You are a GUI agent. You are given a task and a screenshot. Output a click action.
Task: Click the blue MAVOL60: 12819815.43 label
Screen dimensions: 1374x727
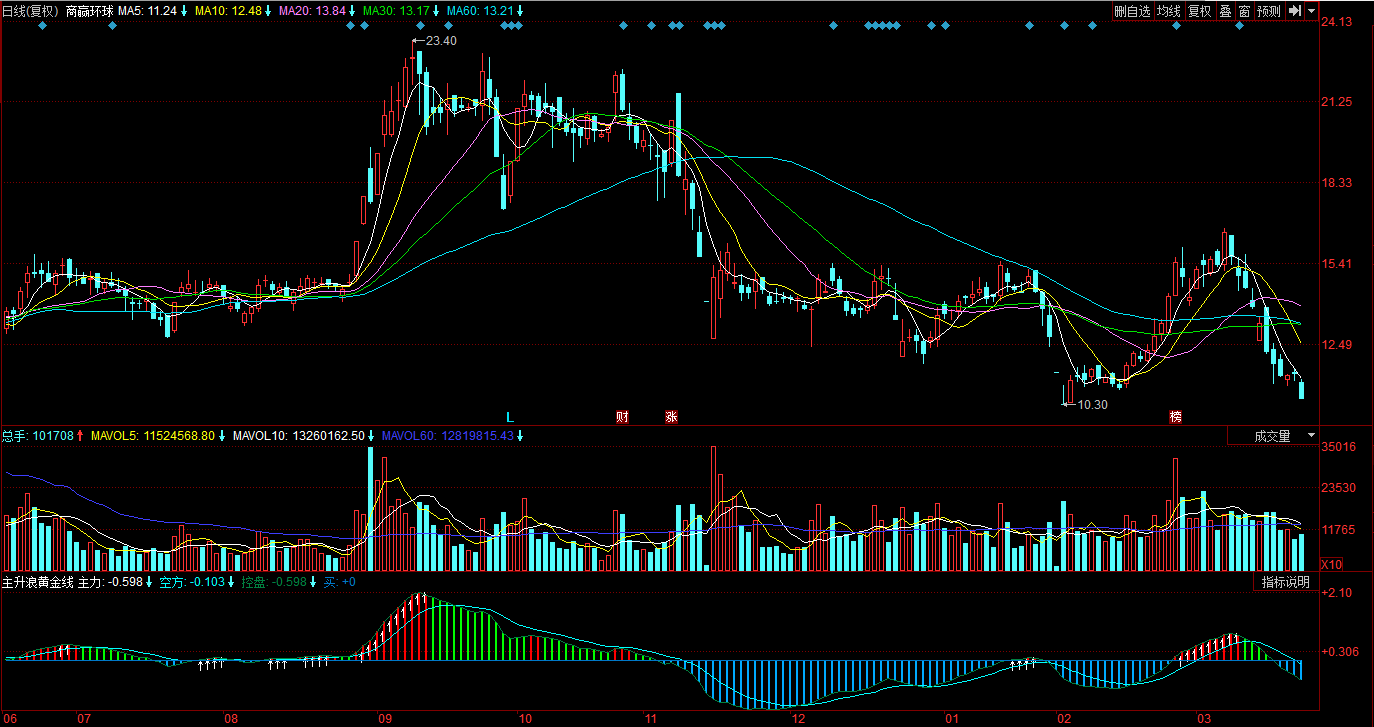click(x=448, y=436)
